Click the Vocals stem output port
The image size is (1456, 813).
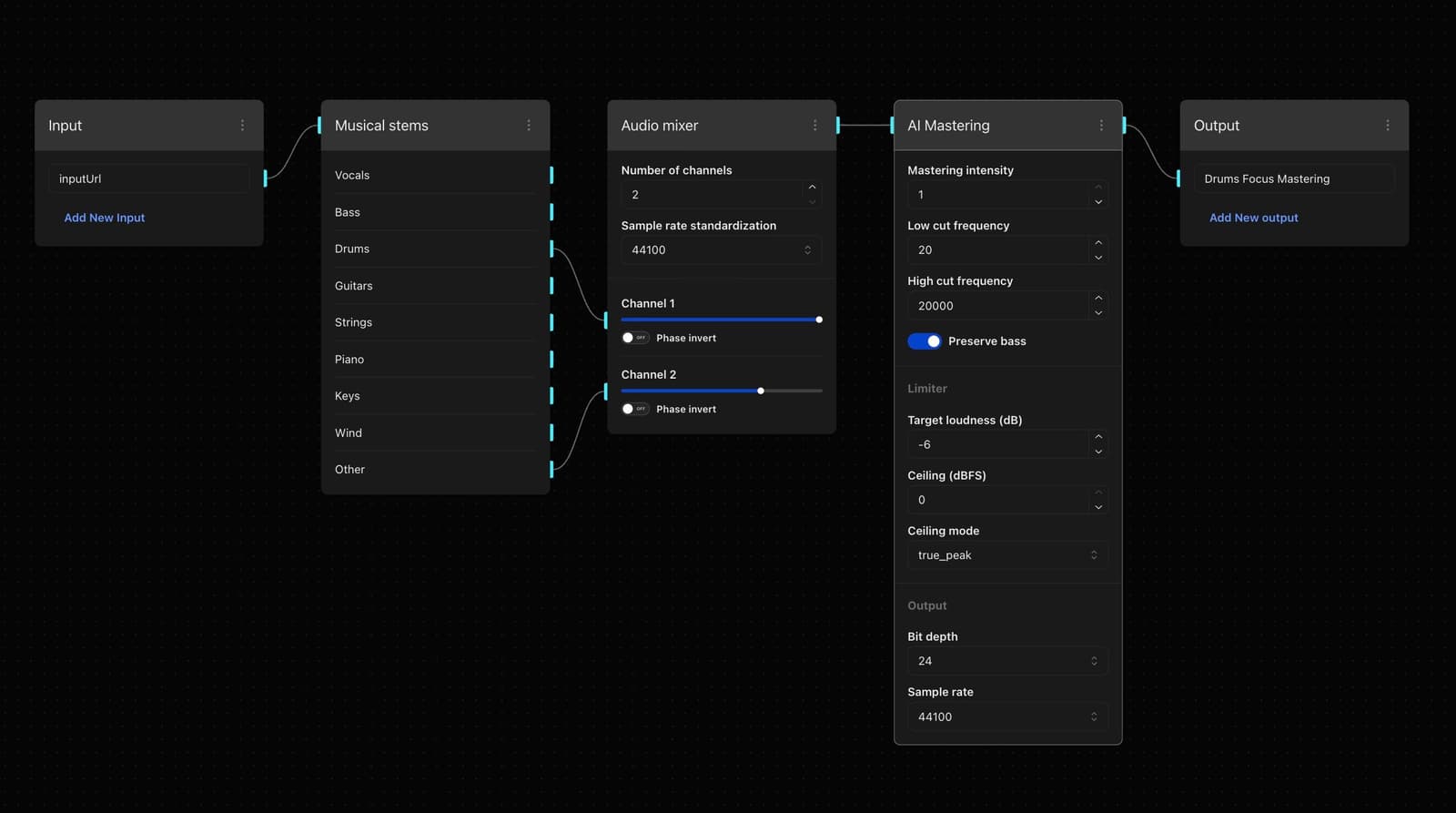pos(551,175)
